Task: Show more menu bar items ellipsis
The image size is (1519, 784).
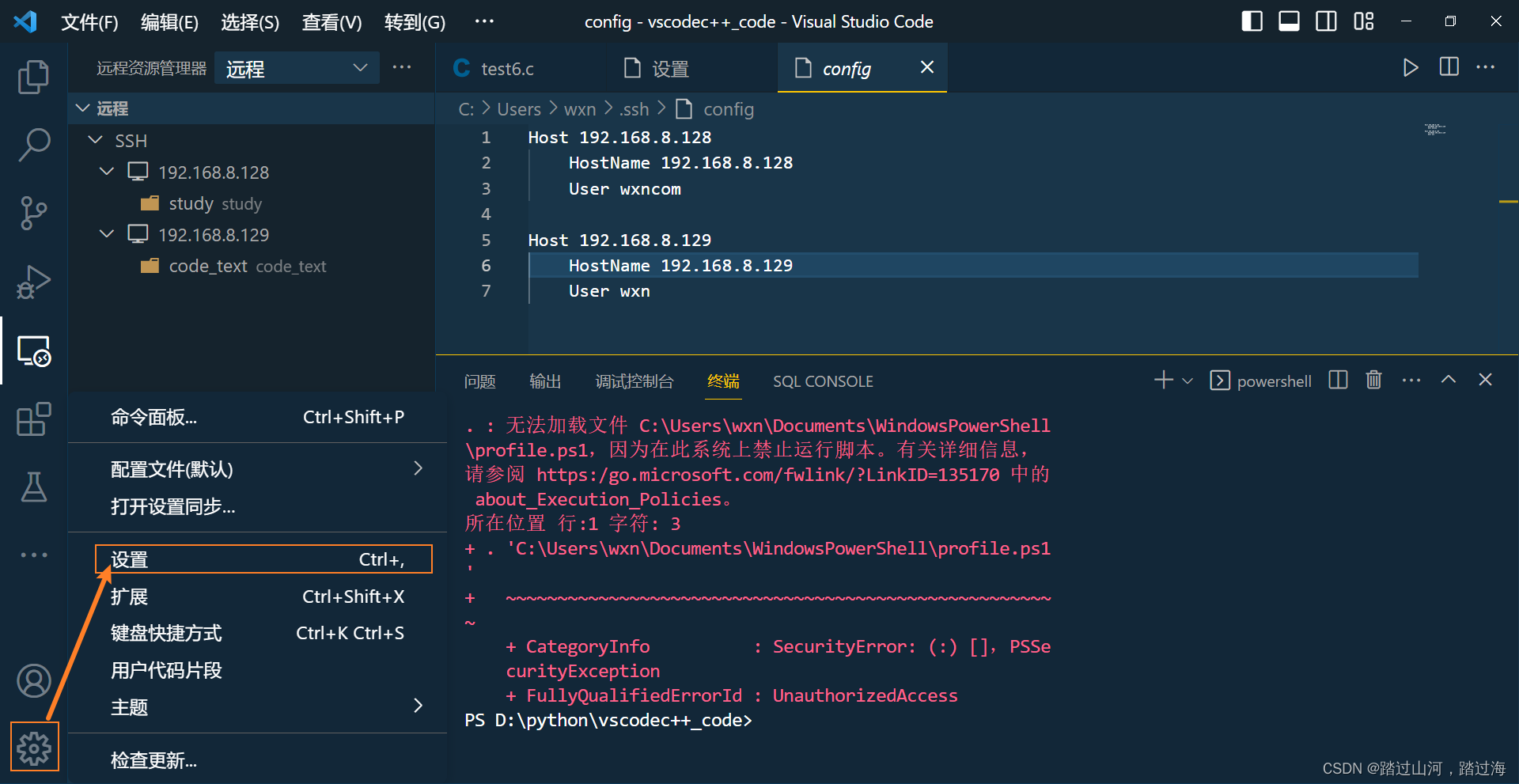Action: 484,21
